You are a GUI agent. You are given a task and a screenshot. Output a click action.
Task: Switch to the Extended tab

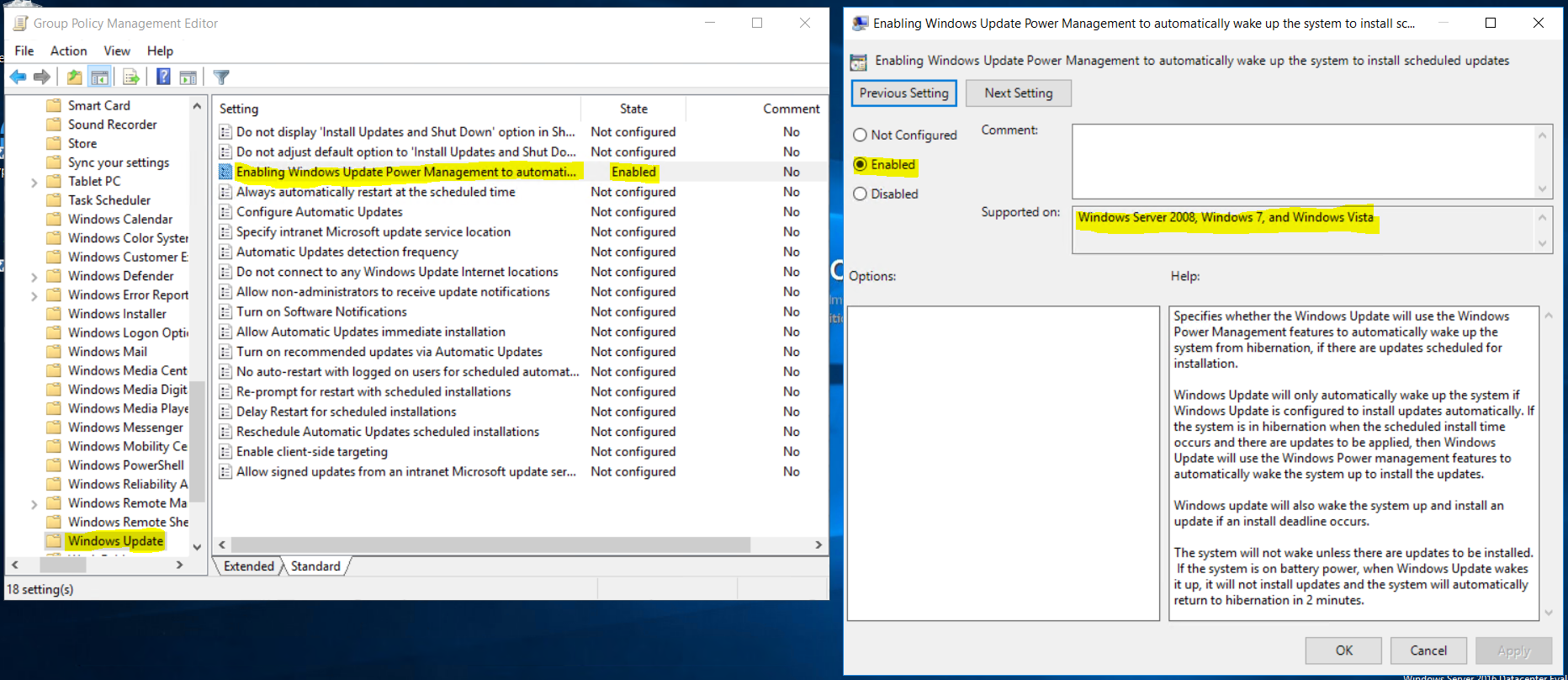[248, 566]
